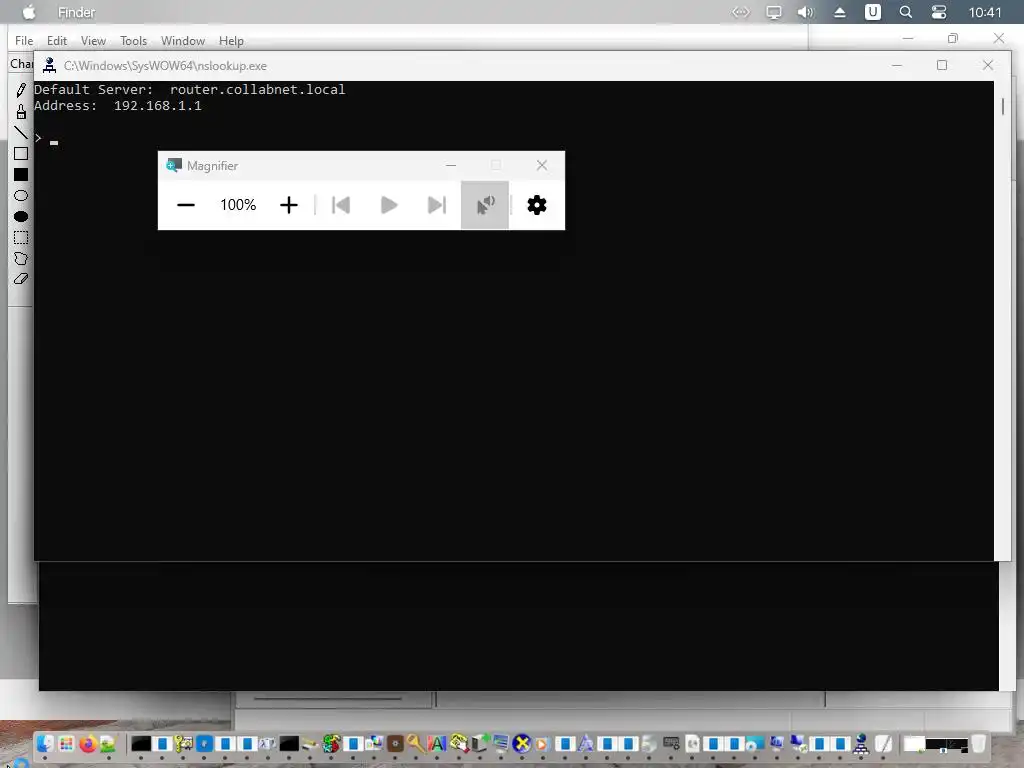Click the nslookup command prompt line
Screen dimensions: 1024x768
[46, 139]
